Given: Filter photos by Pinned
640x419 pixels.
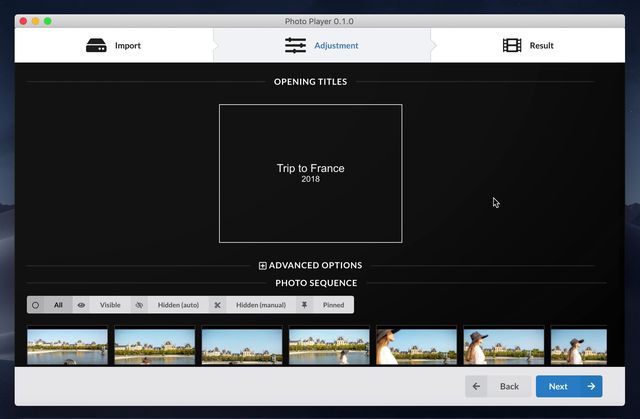Looking at the screenshot, I should point(333,305).
